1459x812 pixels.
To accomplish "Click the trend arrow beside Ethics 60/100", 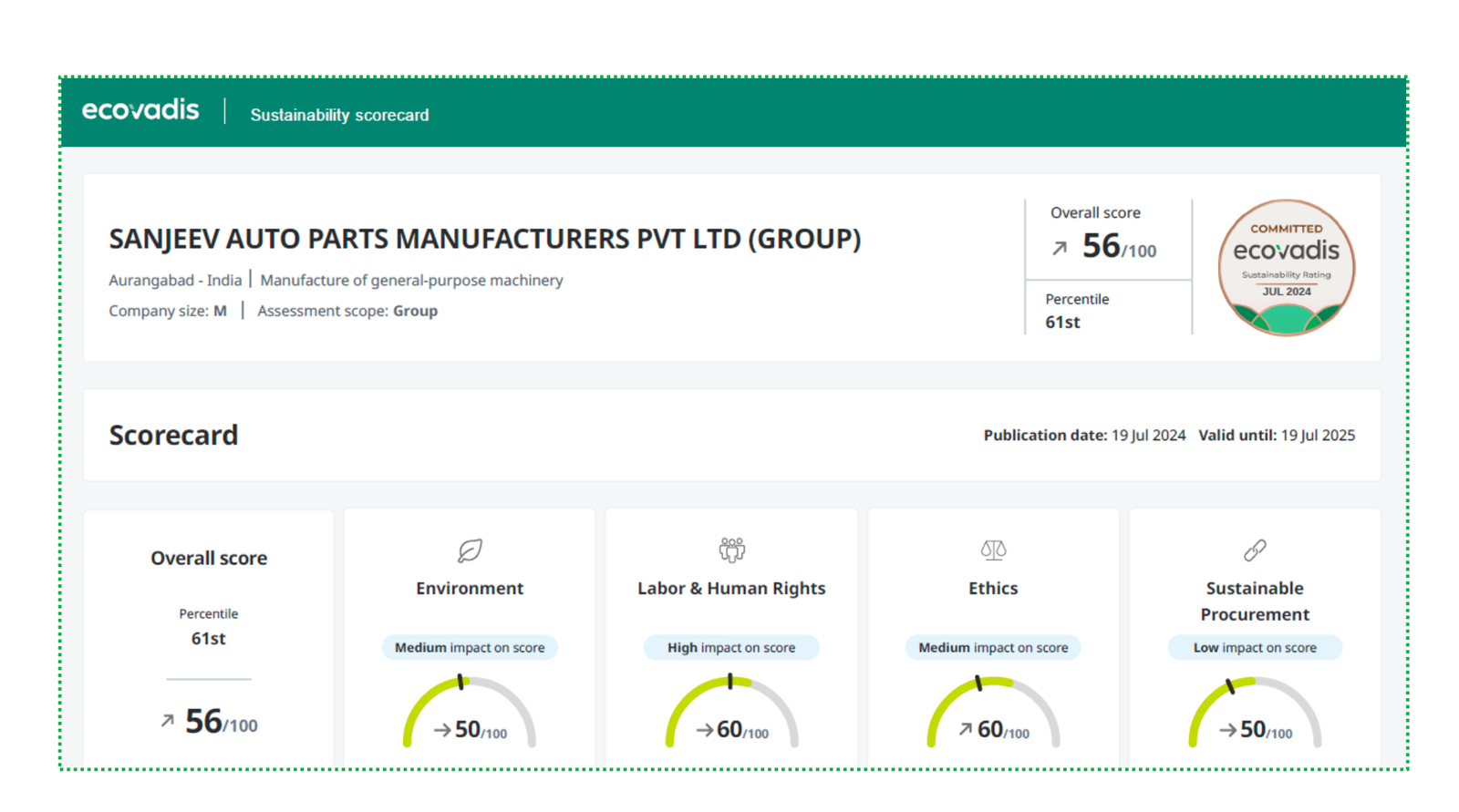I will click(x=965, y=729).
